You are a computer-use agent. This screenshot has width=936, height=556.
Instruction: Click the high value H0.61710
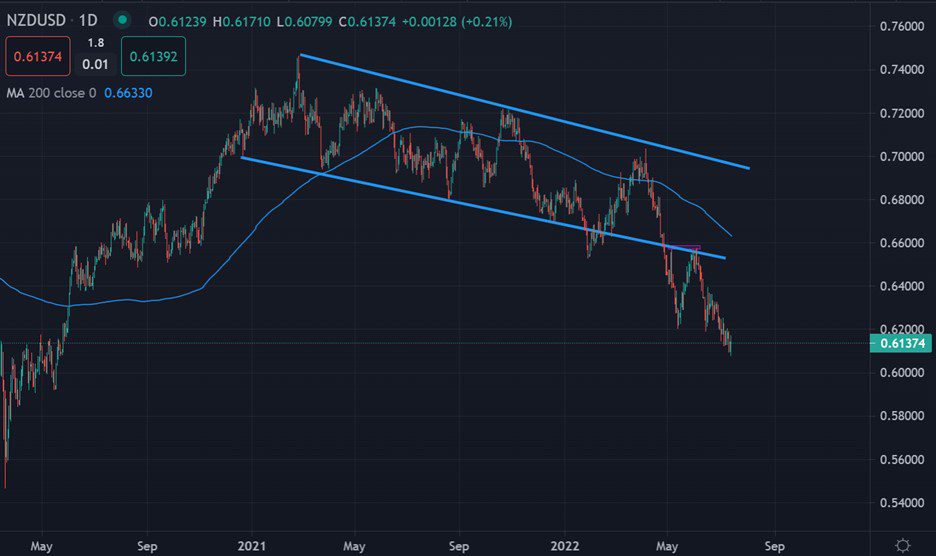[242, 21]
